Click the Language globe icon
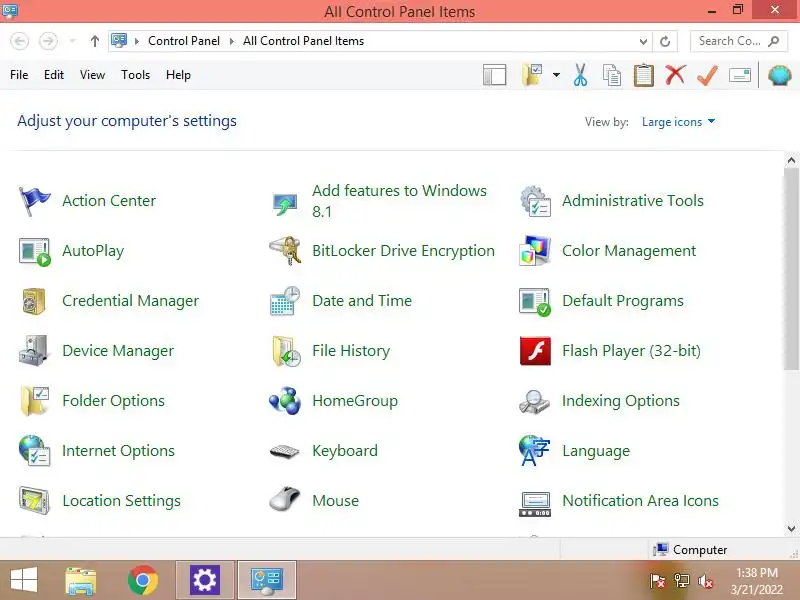Image resolution: width=800 pixels, height=600 pixels. [534, 451]
